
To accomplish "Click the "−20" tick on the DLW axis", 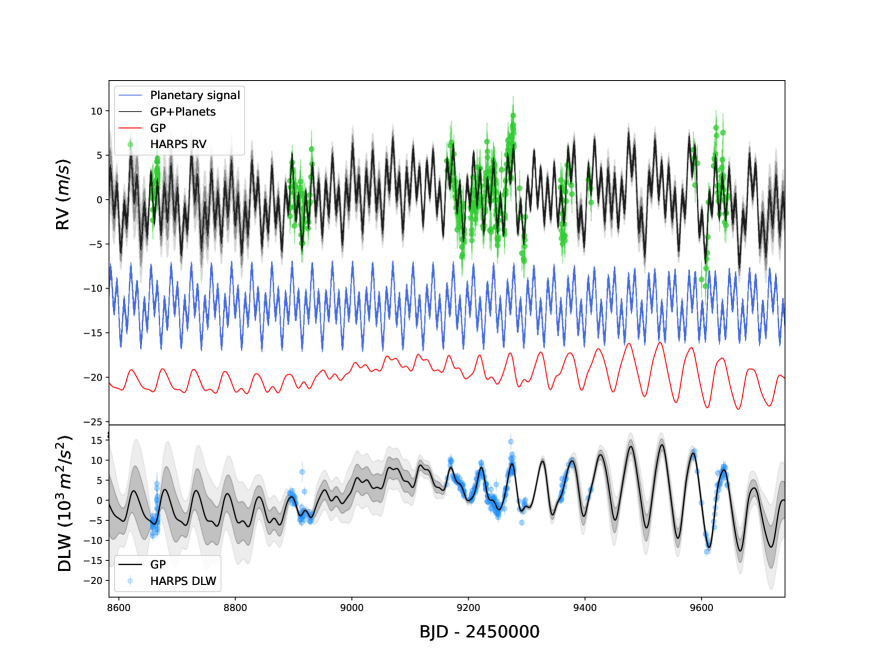I will [93, 581].
